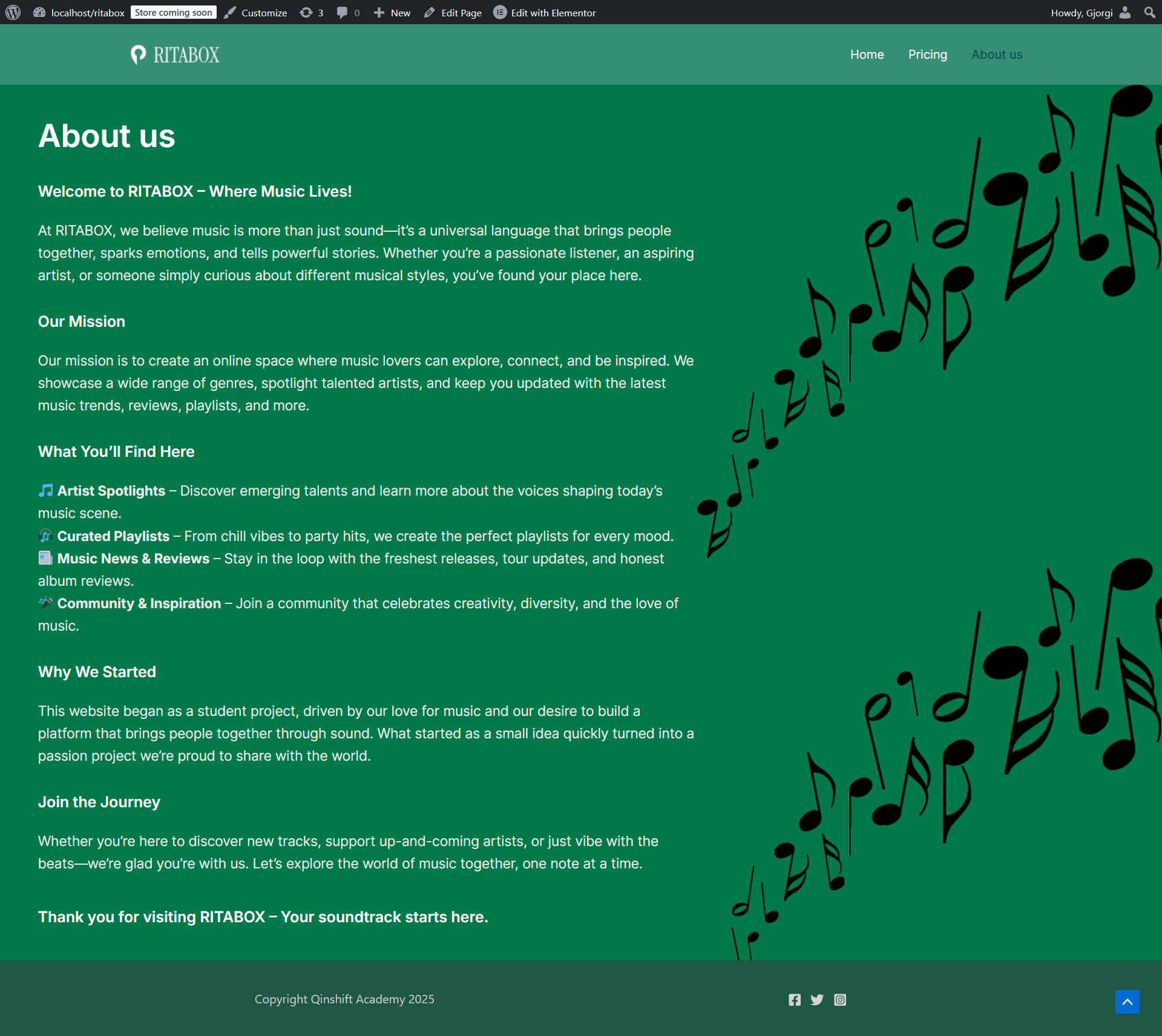This screenshot has height=1036, width=1162.
Task: Click the RITABOX site logo
Action: [x=176, y=55]
